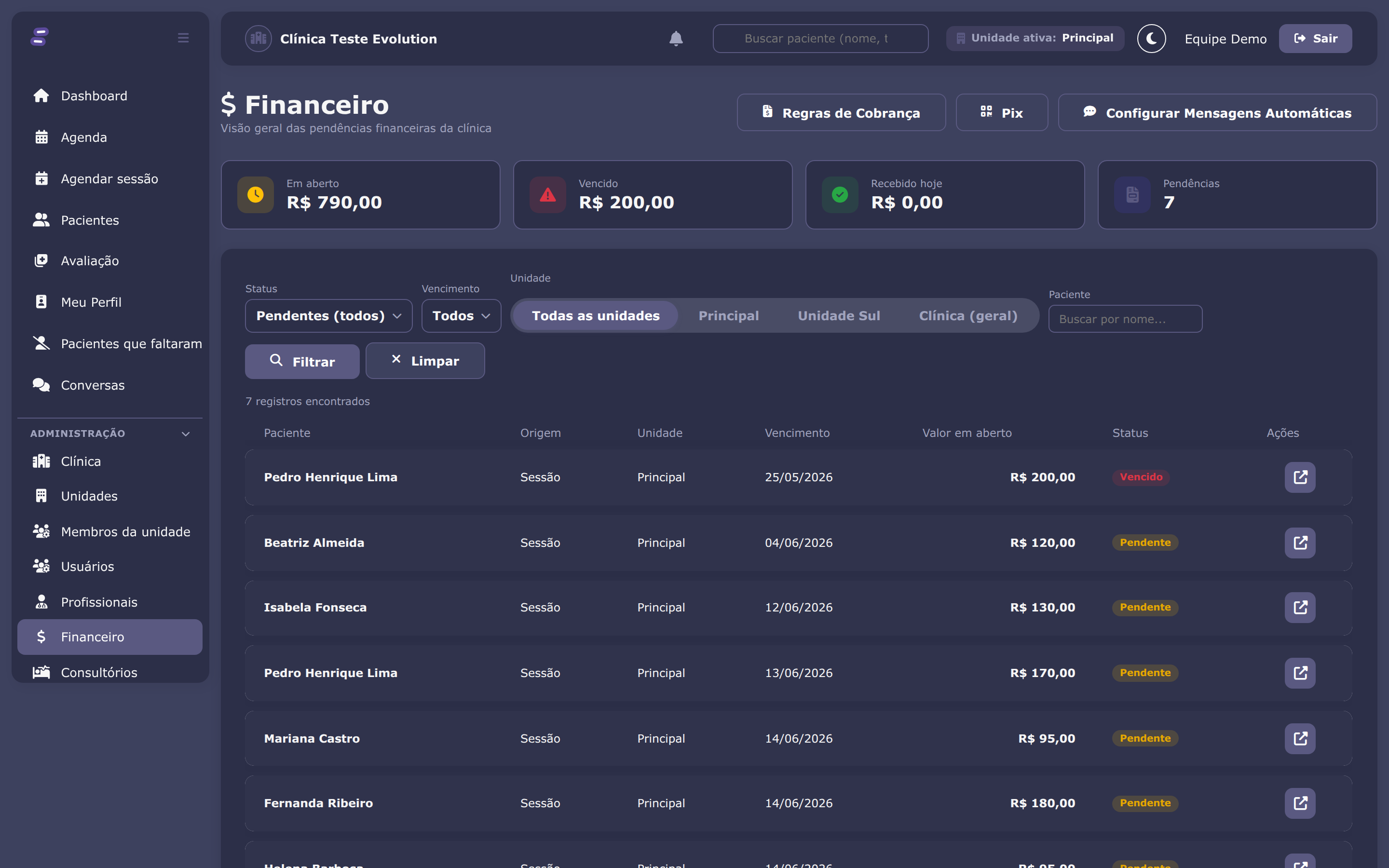Go to Agenda in sidebar

pyautogui.click(x=109, y=137)
